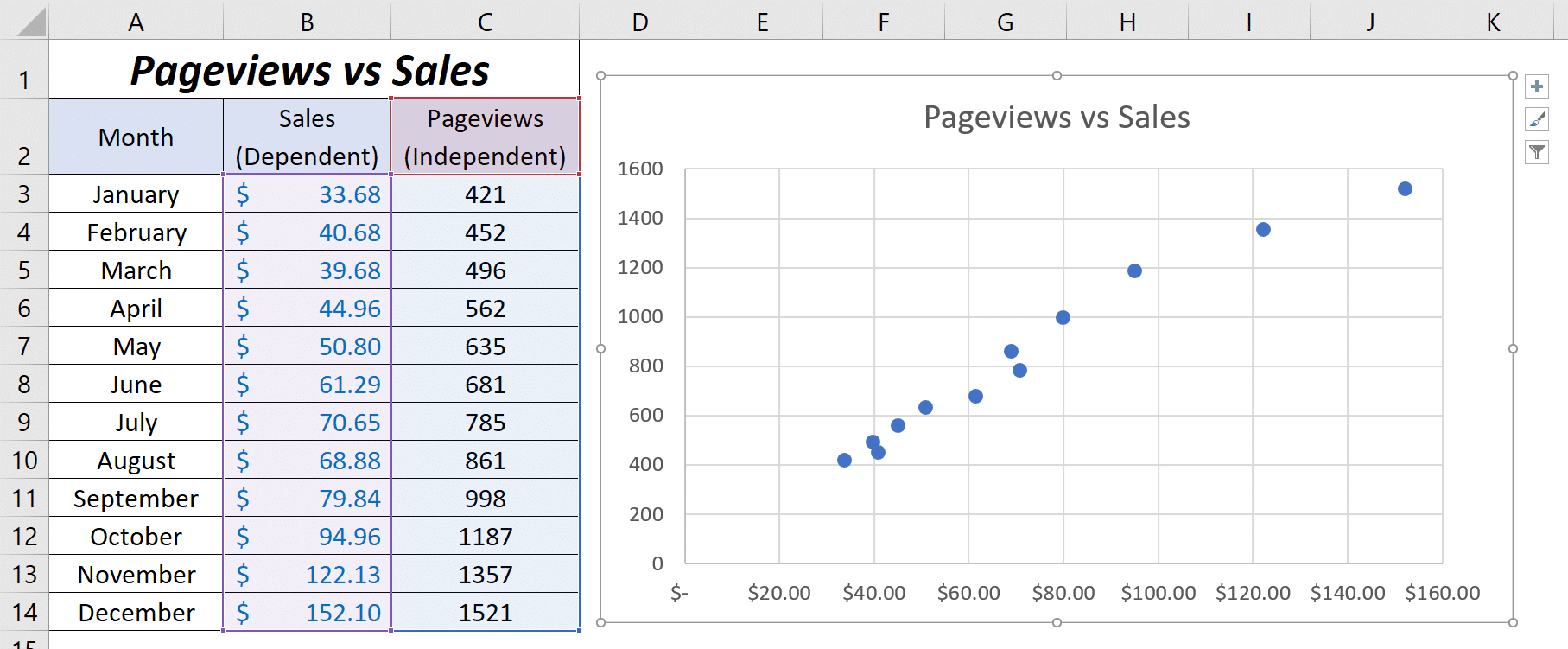
Task: Select the October pageviews cell 1187
Action: coord(486,537)
